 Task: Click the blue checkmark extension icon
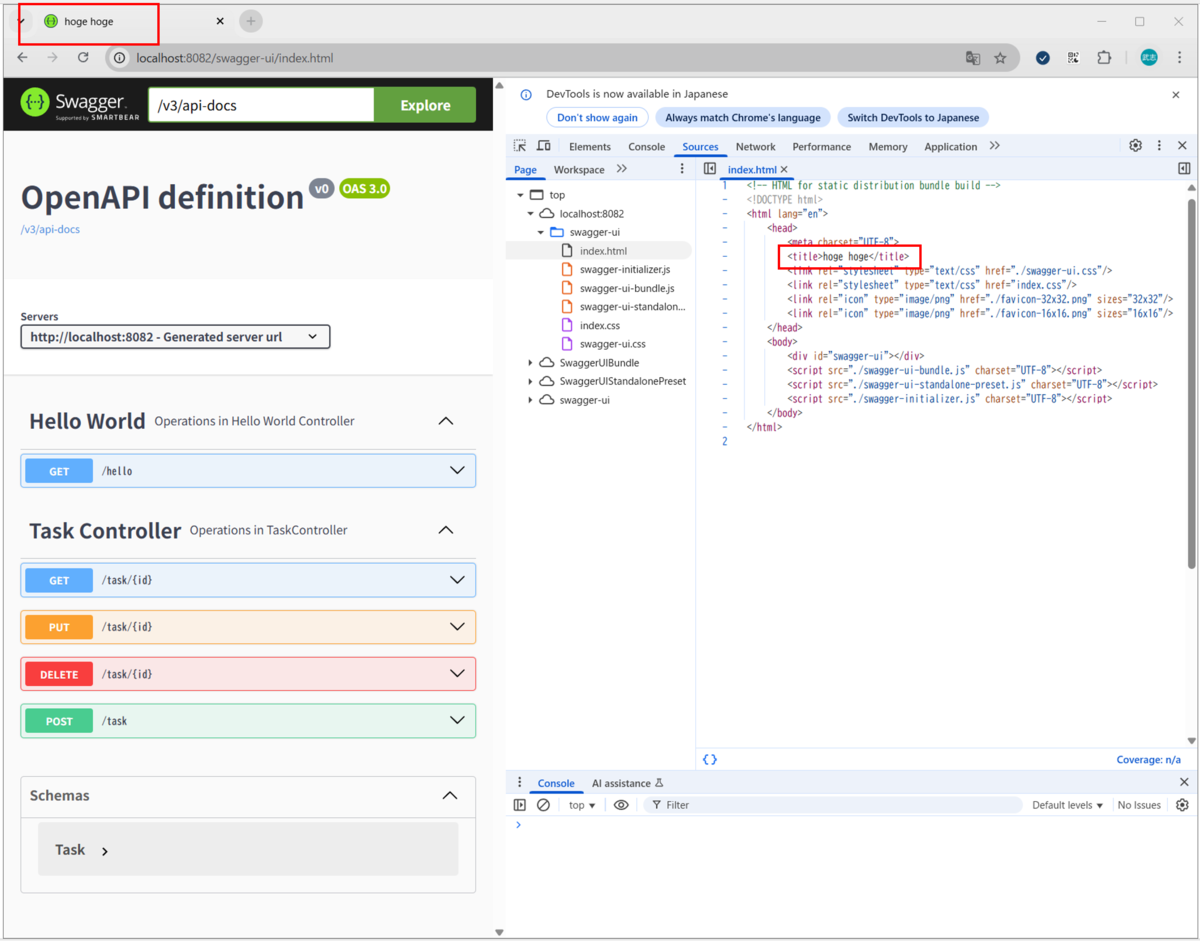tap(1043, 58)
